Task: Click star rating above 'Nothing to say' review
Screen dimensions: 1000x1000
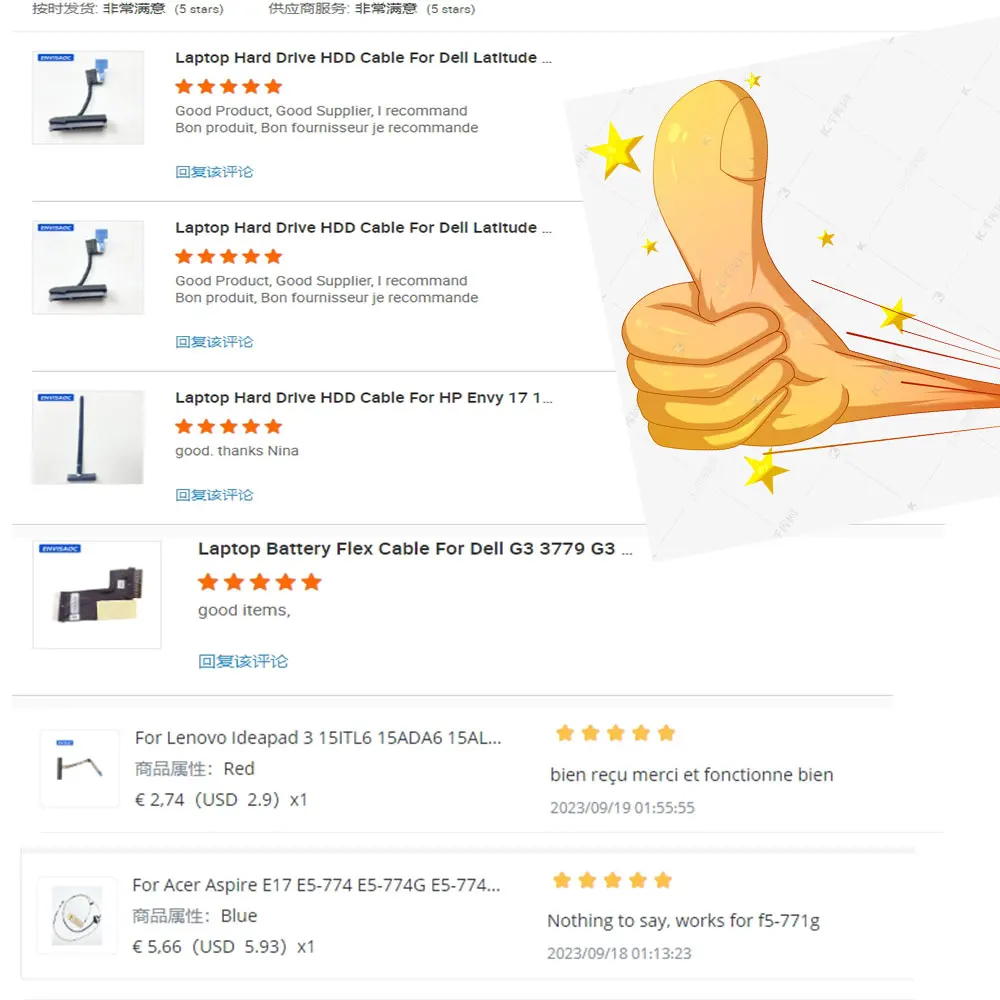Action: [612, 881]
